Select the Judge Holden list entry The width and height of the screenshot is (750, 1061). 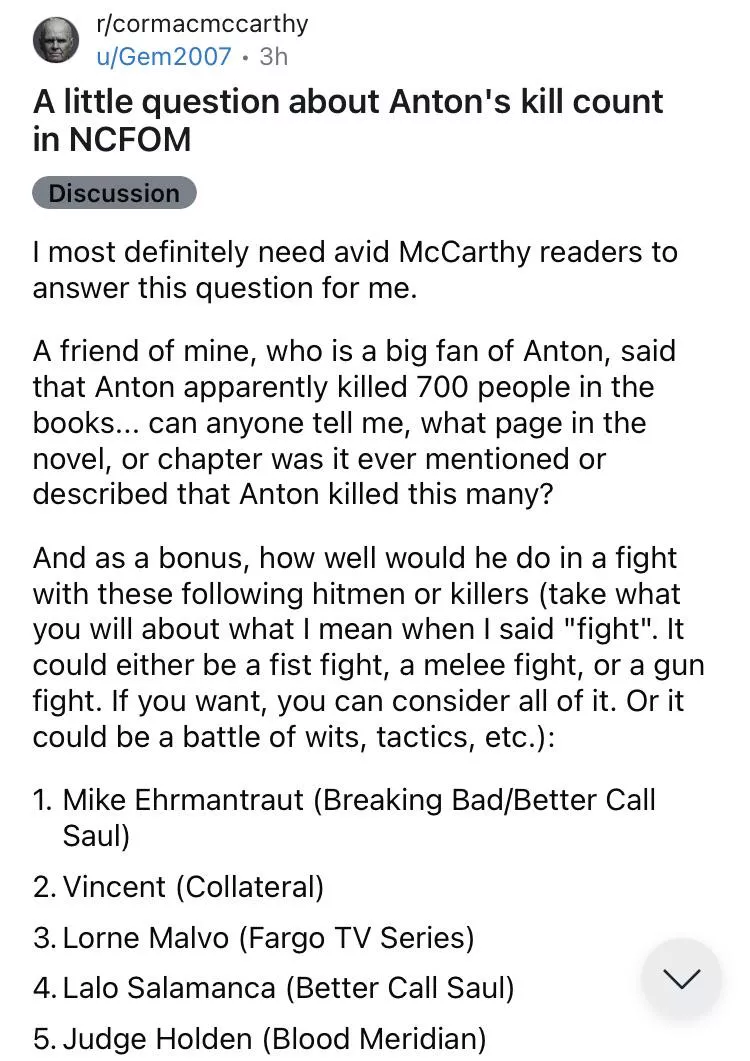(274, 1039)
